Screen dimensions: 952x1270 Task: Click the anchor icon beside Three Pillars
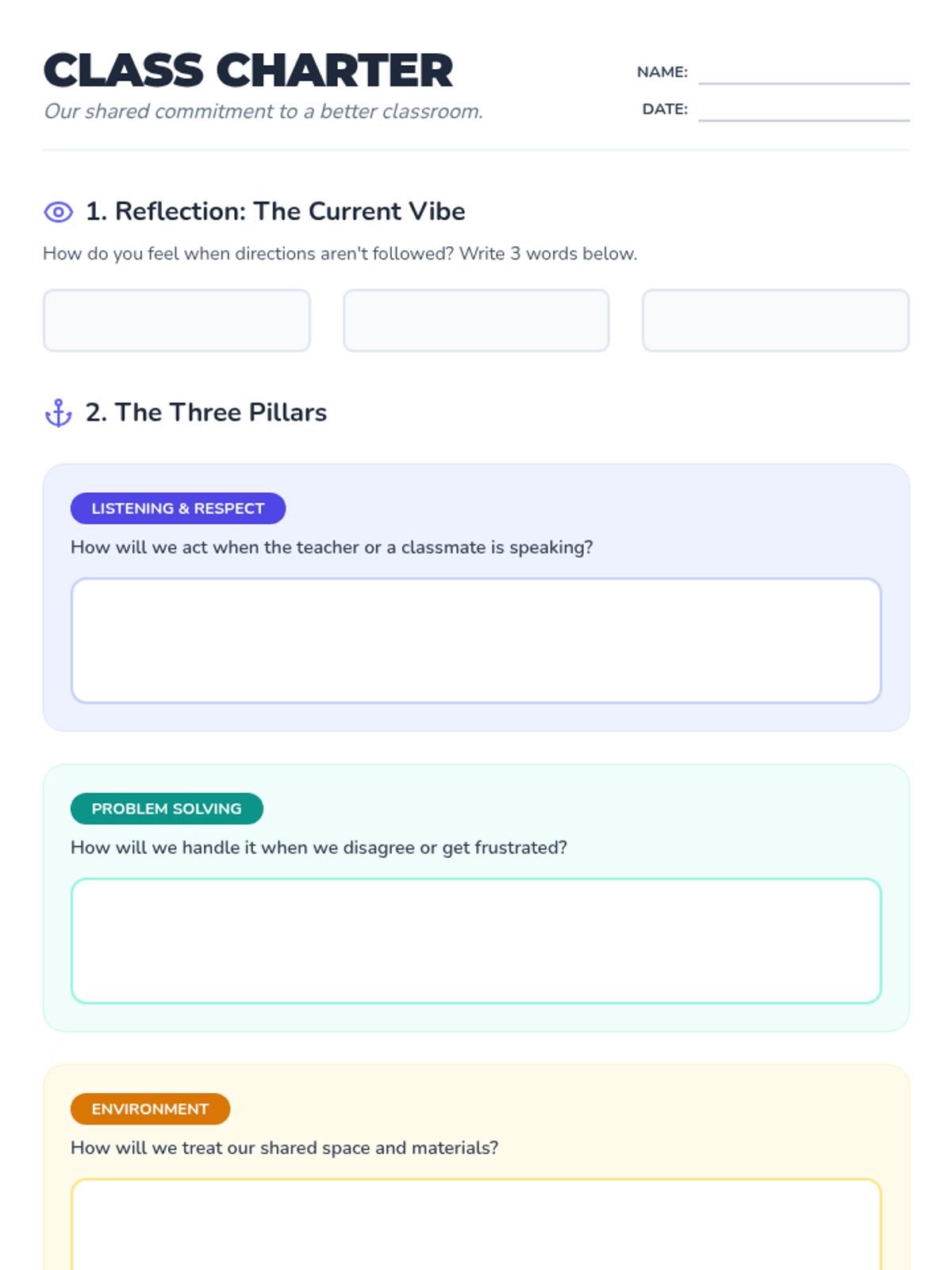[x=58, y=413]
